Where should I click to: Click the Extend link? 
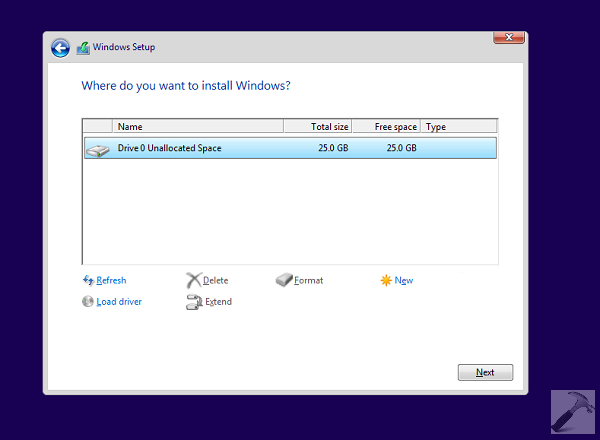point(218,302)
